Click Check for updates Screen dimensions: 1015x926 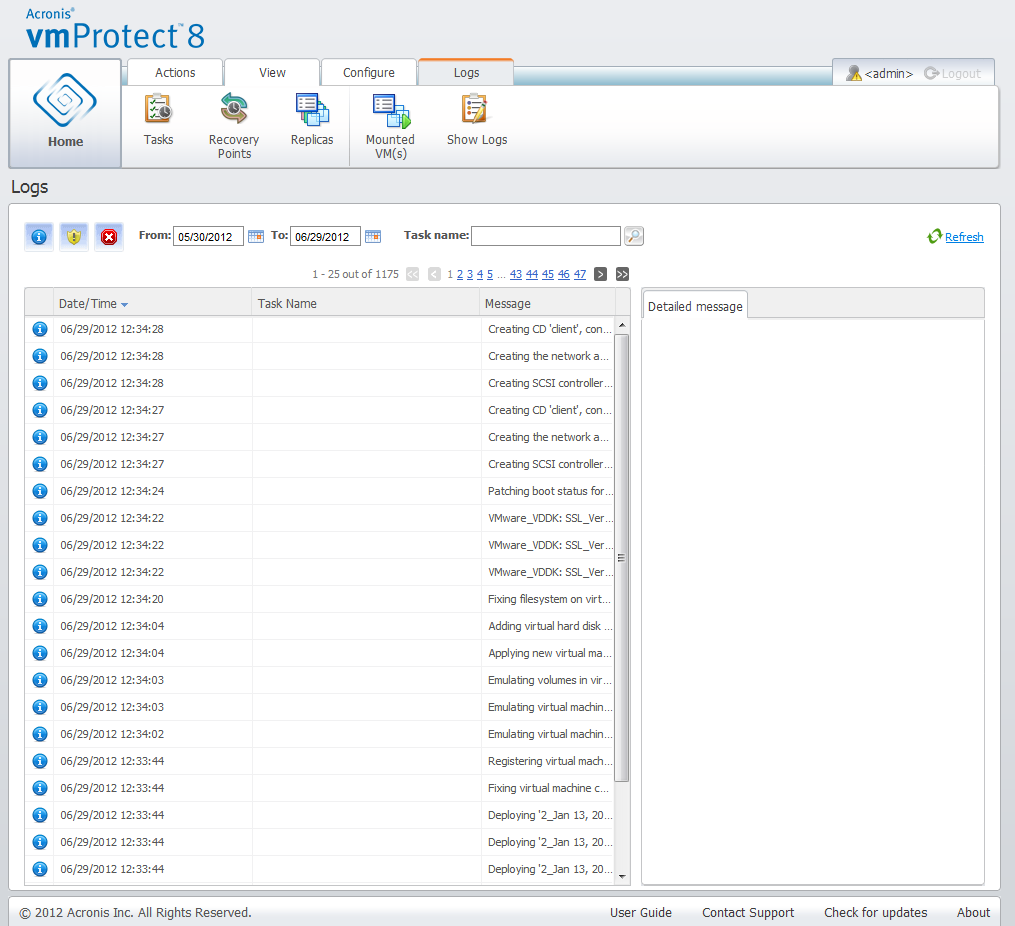pyautogui.click(x=875, y=912)
